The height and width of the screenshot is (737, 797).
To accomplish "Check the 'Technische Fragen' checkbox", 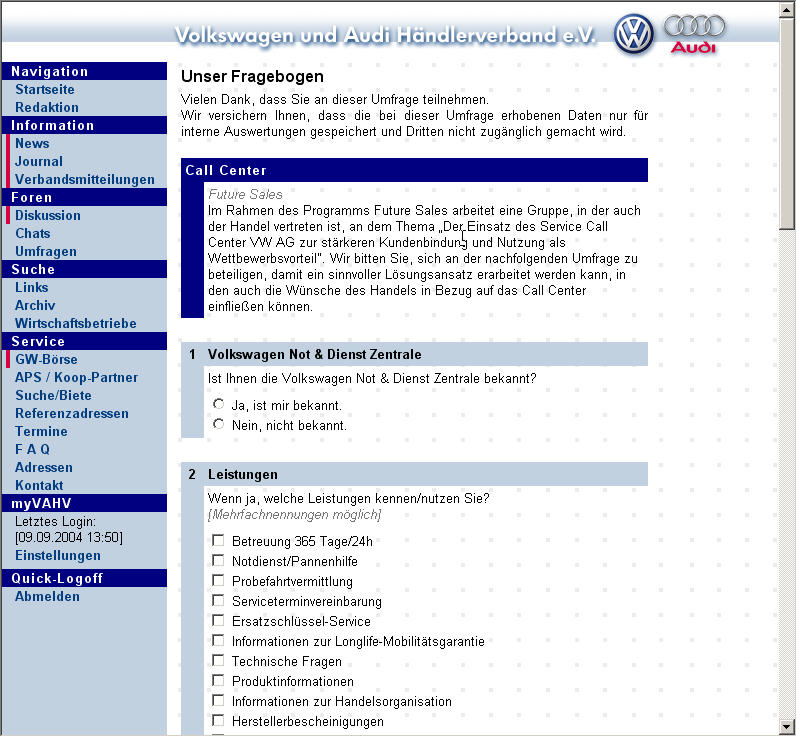I will click(218, 660).
